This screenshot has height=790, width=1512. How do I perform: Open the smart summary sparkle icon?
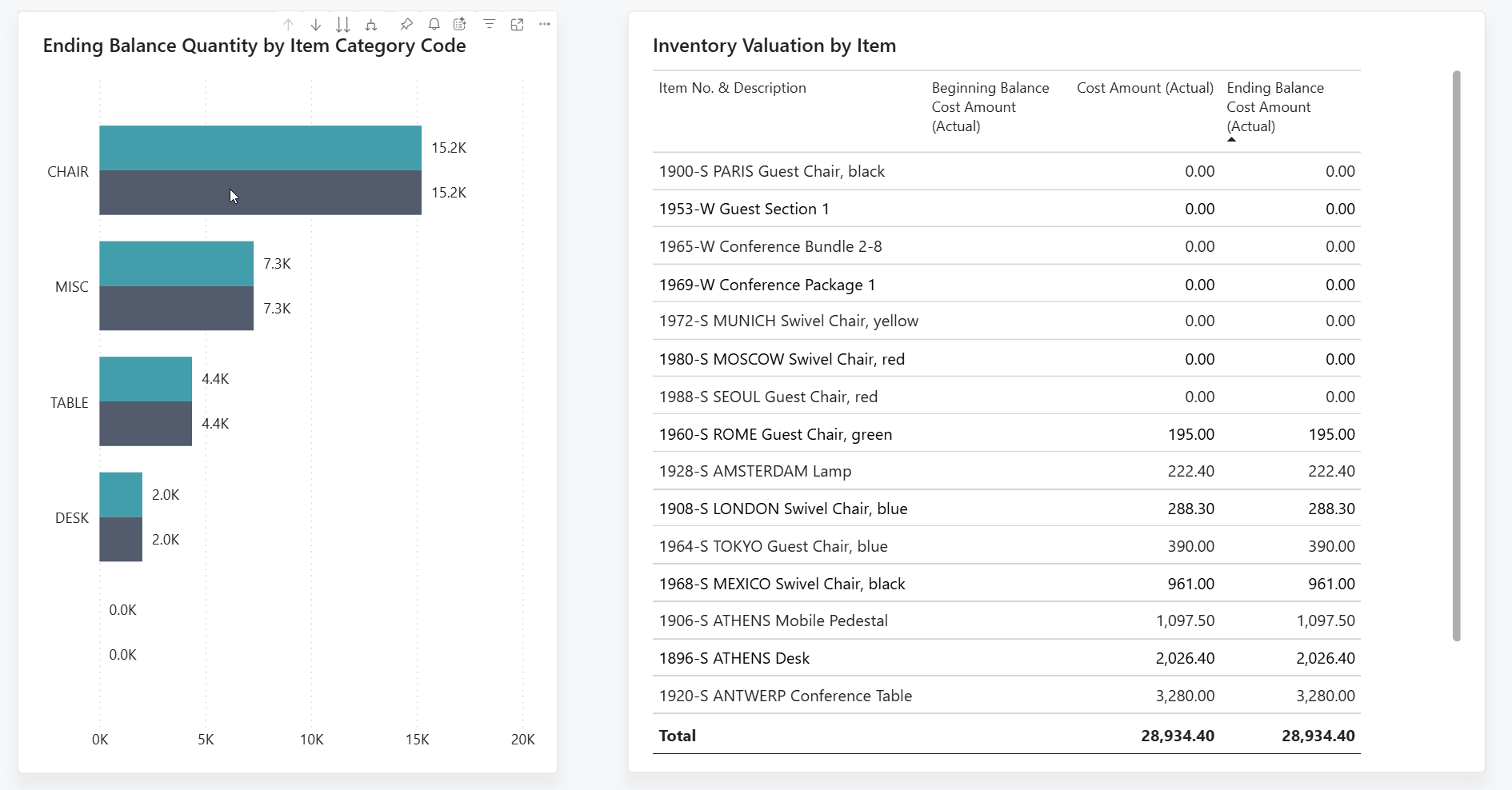click(x=460, y=25)
